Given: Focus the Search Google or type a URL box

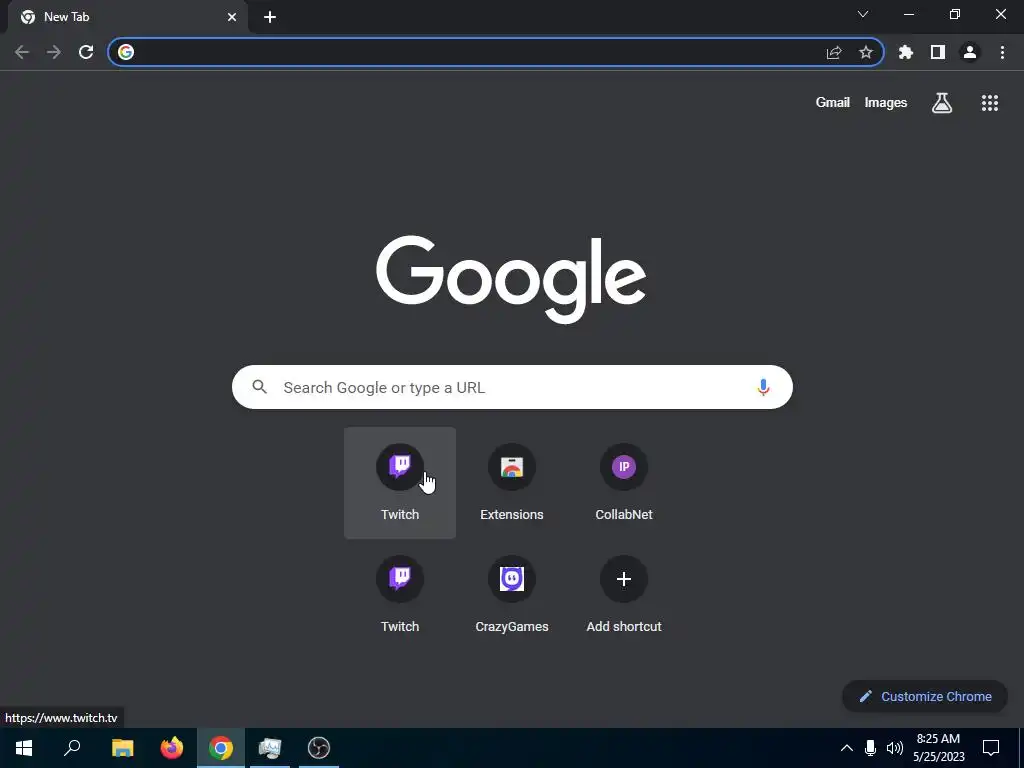Looking at the screenshot, I should (512, 387).
